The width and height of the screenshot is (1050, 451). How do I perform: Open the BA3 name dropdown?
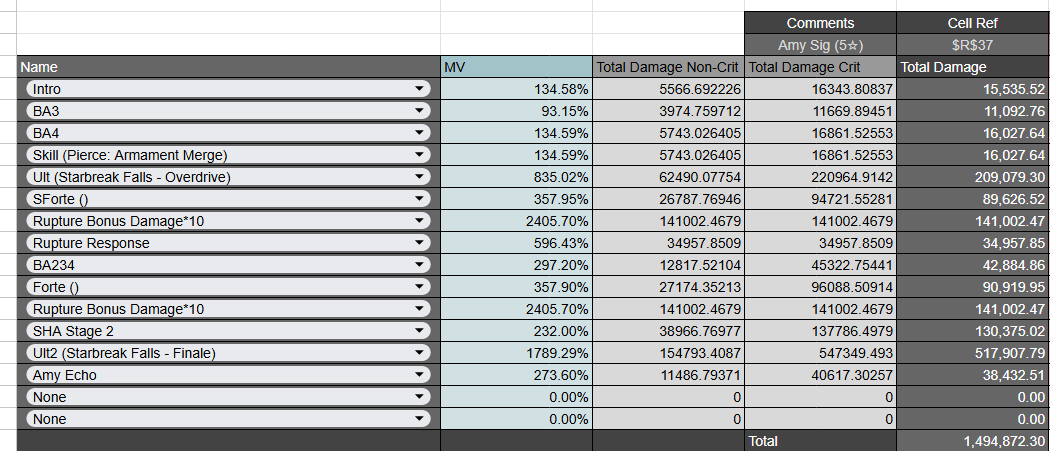coord(228,111)
